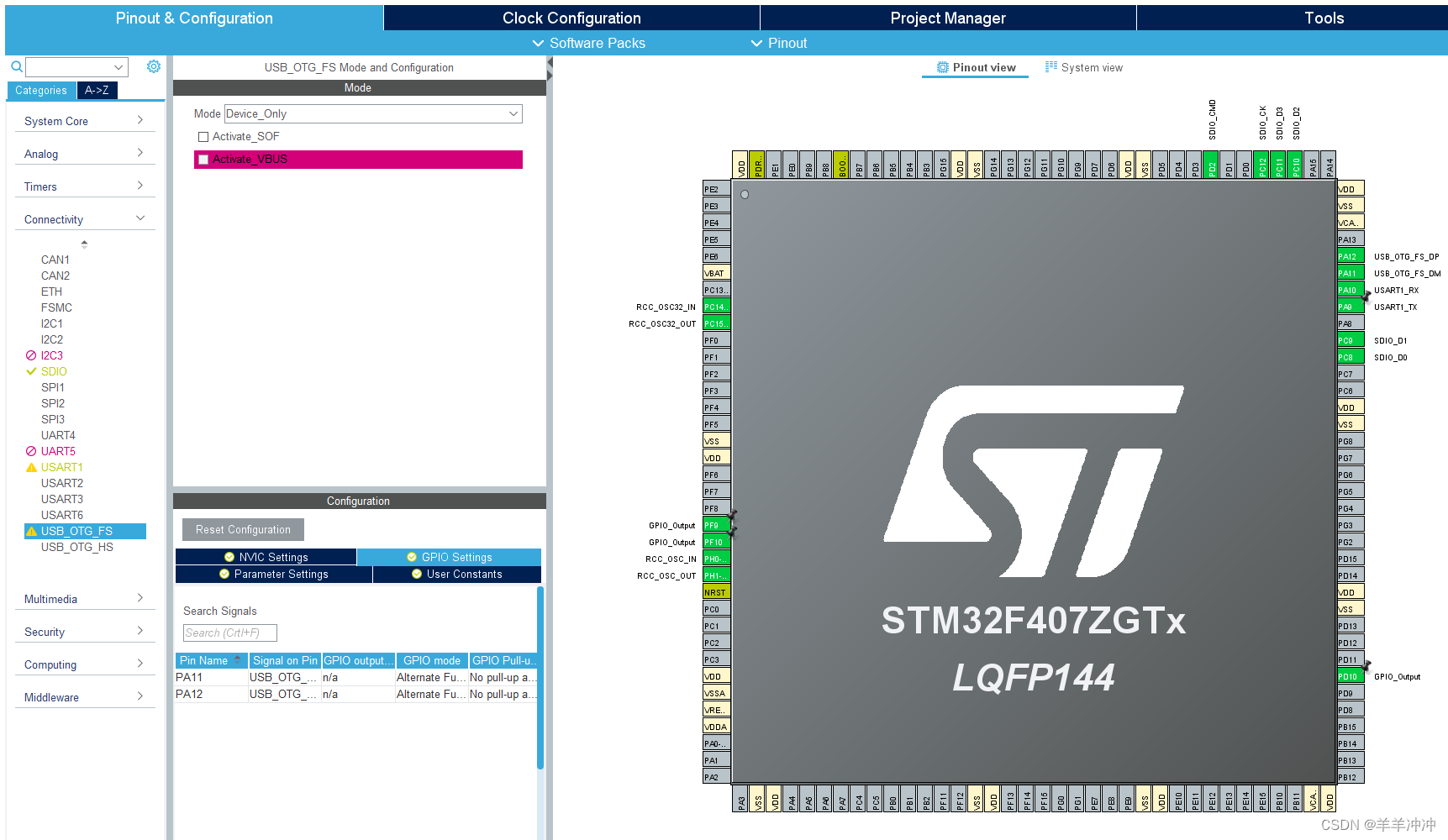Click the UART5 disabled status icon

(31, 451)
